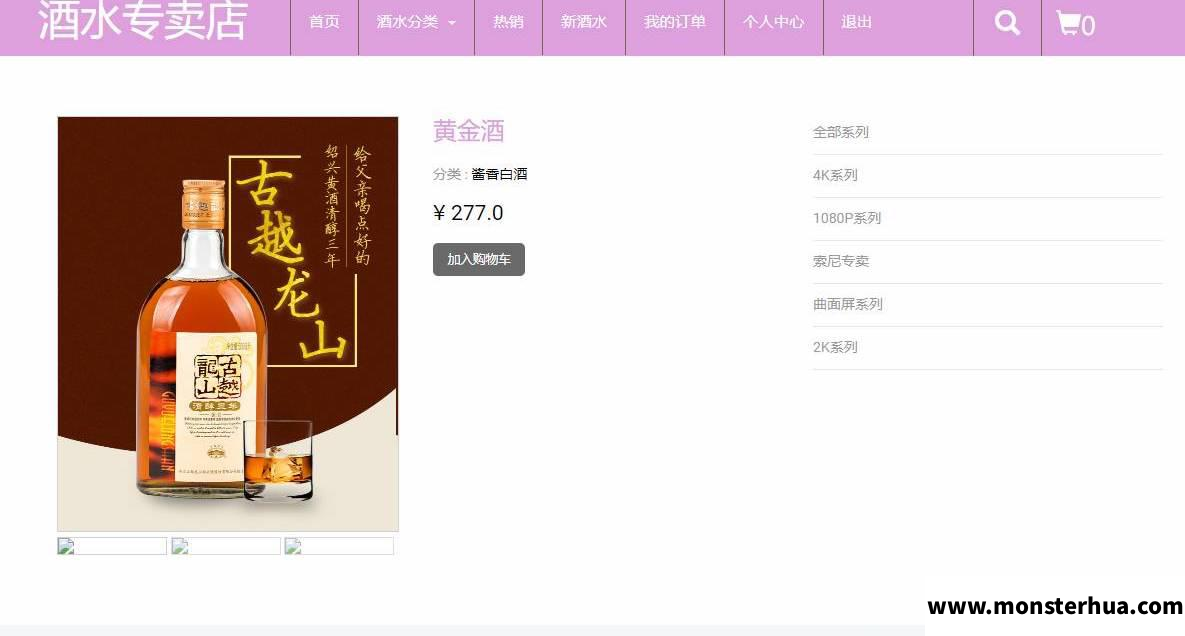View 我的订单 page
This screenshot has height=636, width=1185.
(x=674, y=22)
